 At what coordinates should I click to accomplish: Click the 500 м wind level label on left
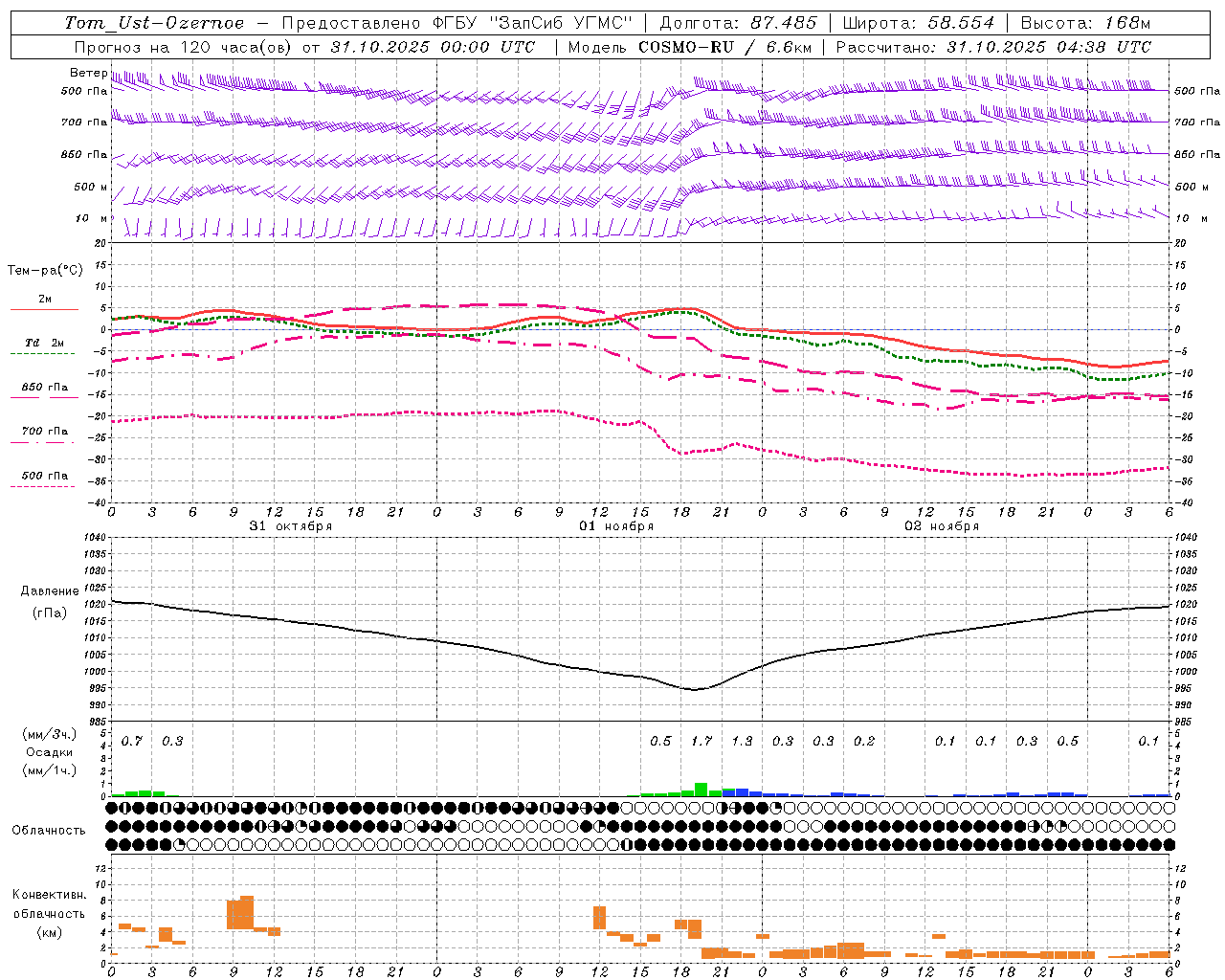(x=91, y=188)
